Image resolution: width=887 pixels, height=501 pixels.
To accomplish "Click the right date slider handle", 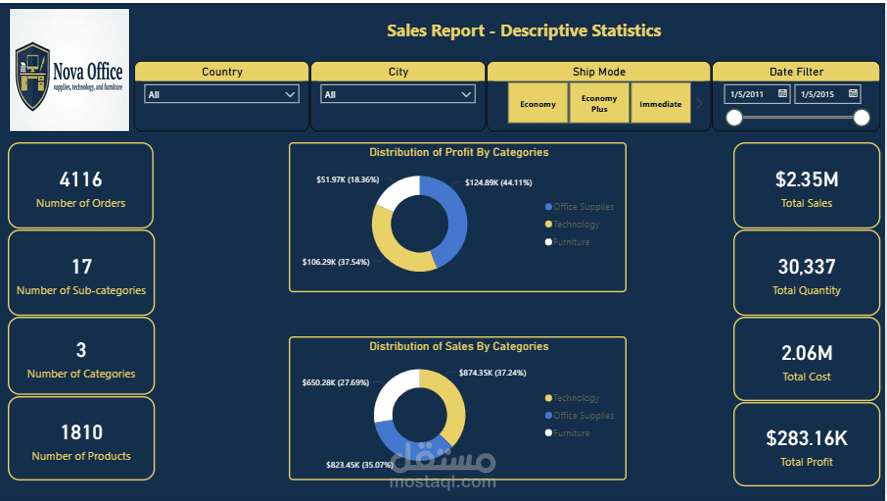I will [862, 118].
